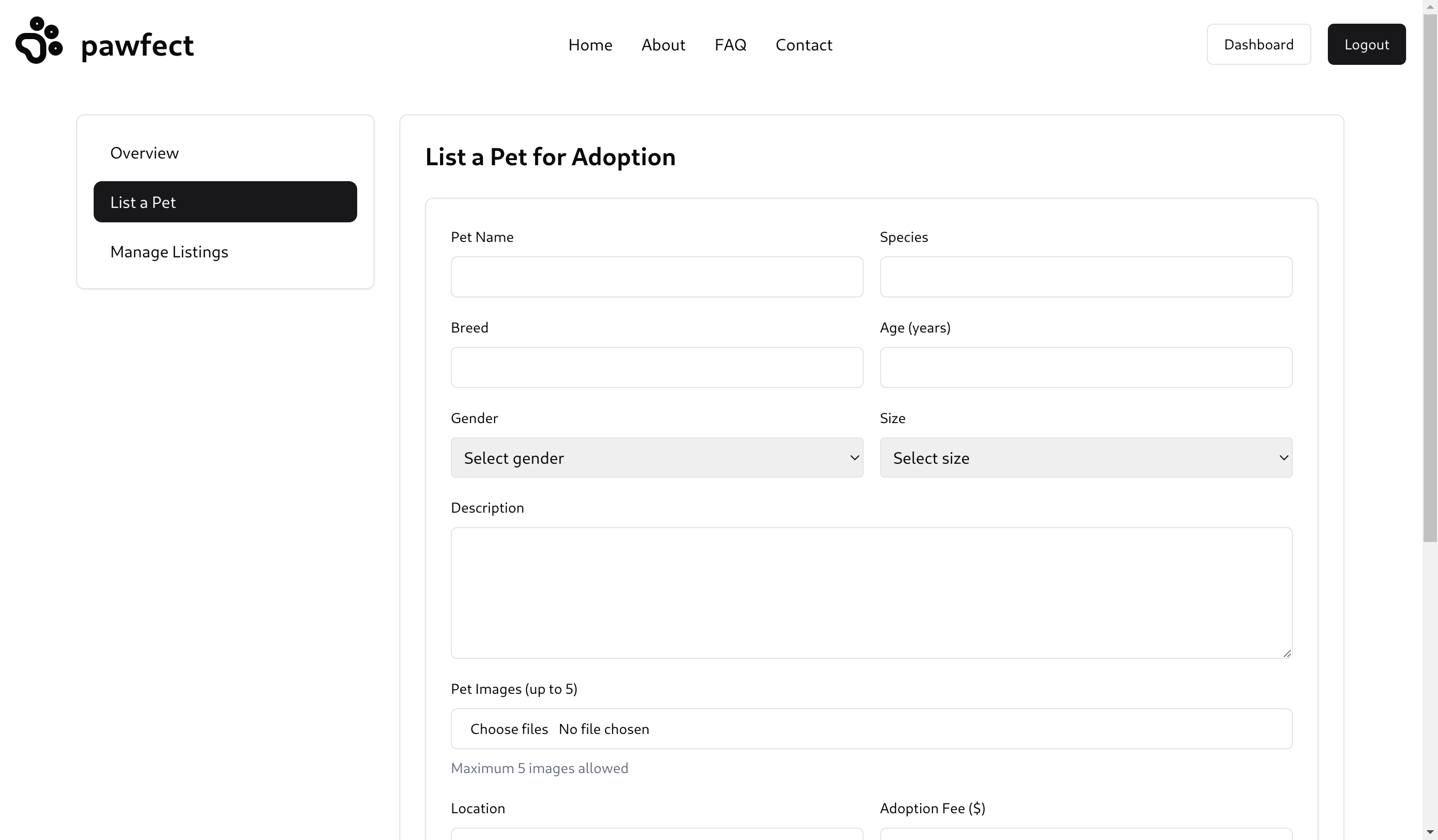Click the Age (years) field
This screenshot has width=1438, height=840.
coord(1086,367)
